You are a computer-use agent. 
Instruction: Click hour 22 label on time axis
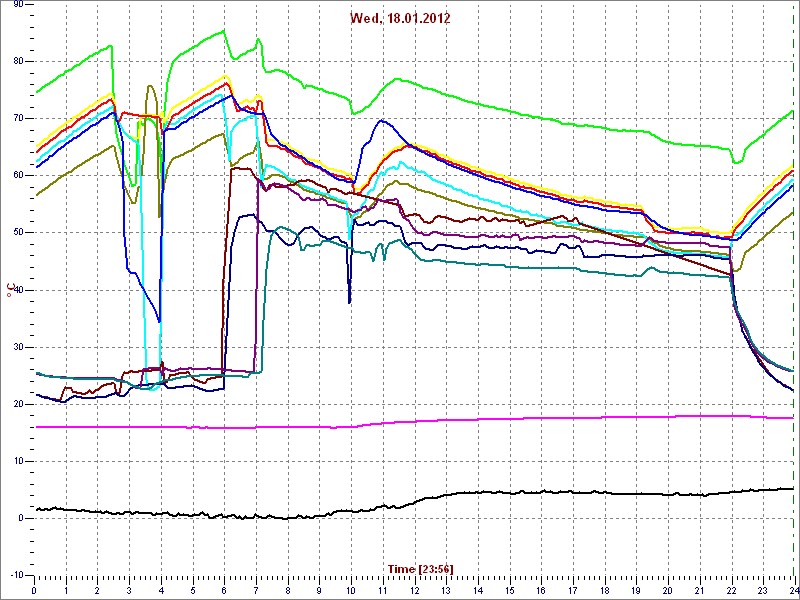732,590
